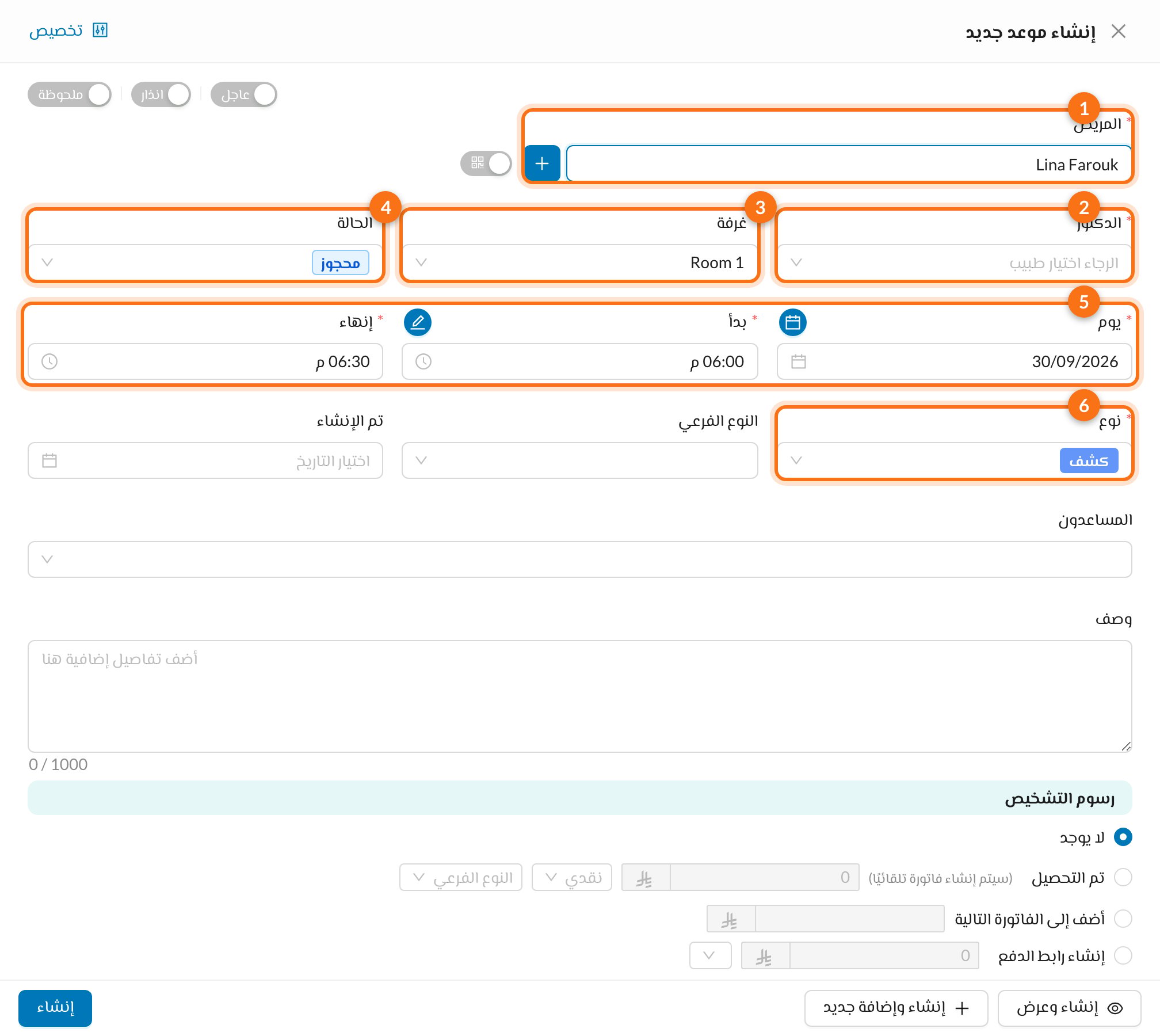Click the محجوز status tag

pyautogui.click(x=341, y=262)
